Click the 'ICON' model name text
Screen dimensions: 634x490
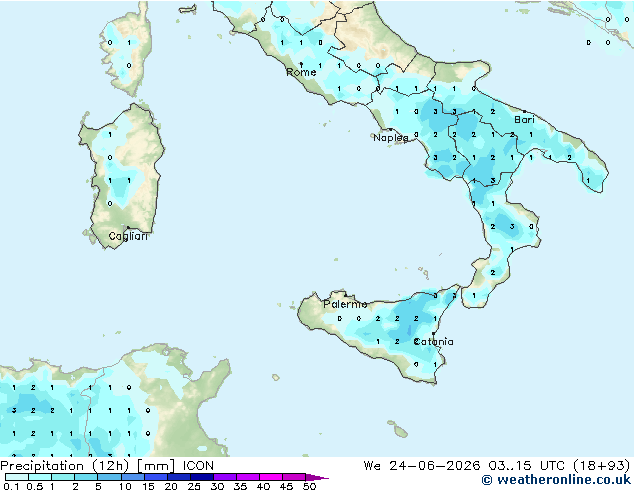pyautogui.click(x=198, y=466)
